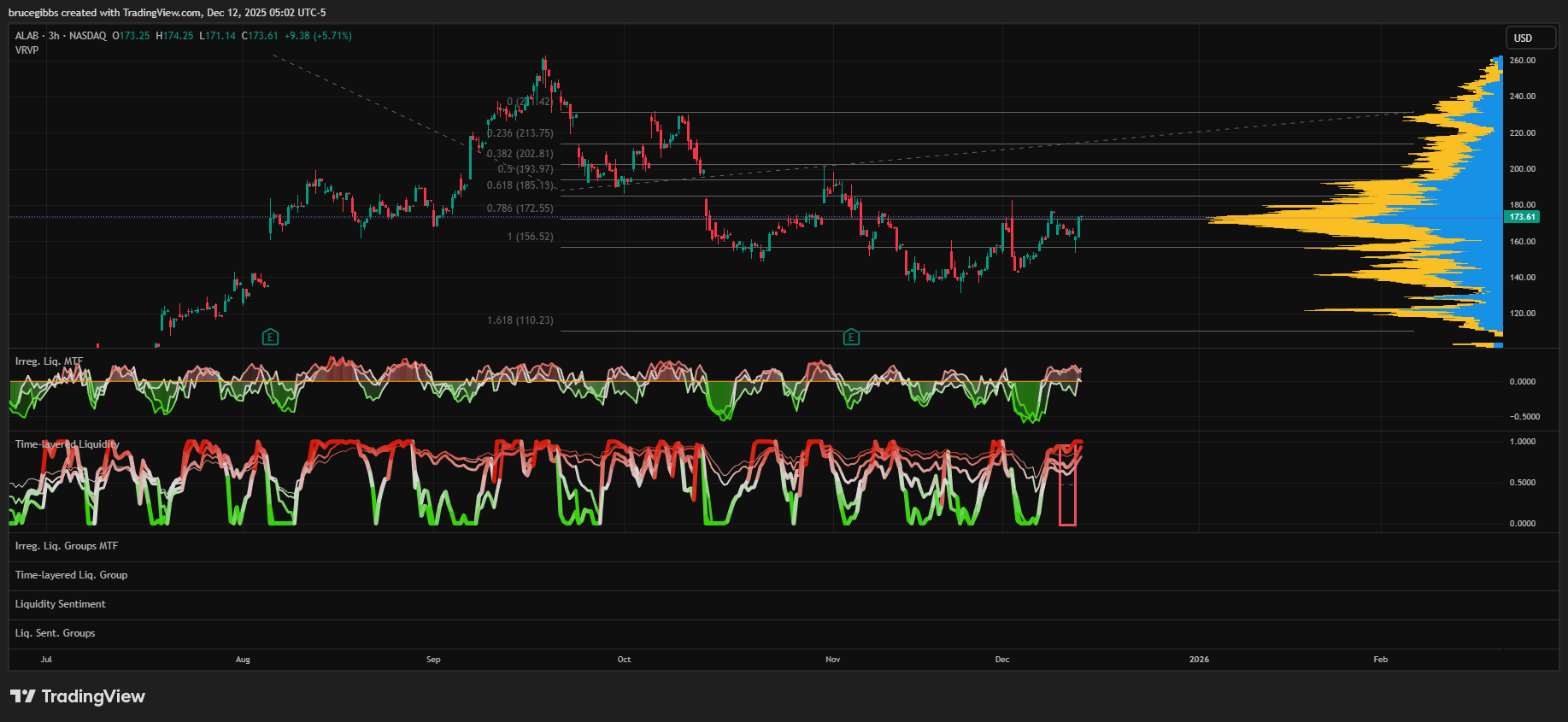Screen dimensions: 1568x722
Task: Click the August earnings E marker
Action: click(x=270, y=338)
